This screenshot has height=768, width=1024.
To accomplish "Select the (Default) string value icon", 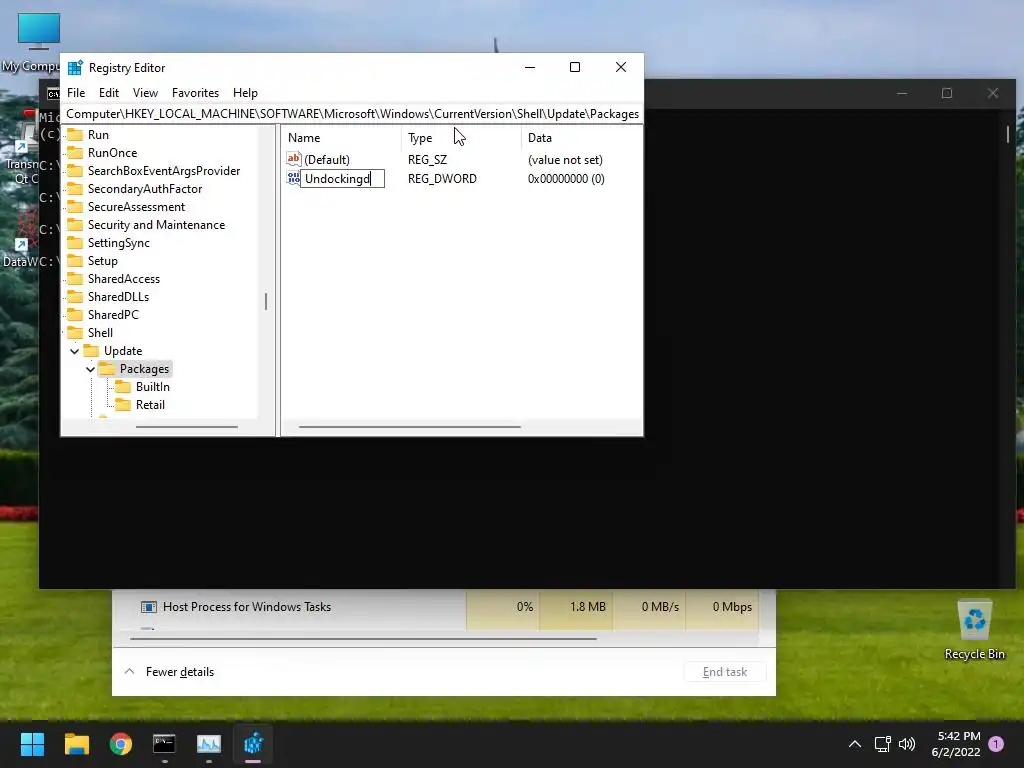I will click(x=294, y=159).
